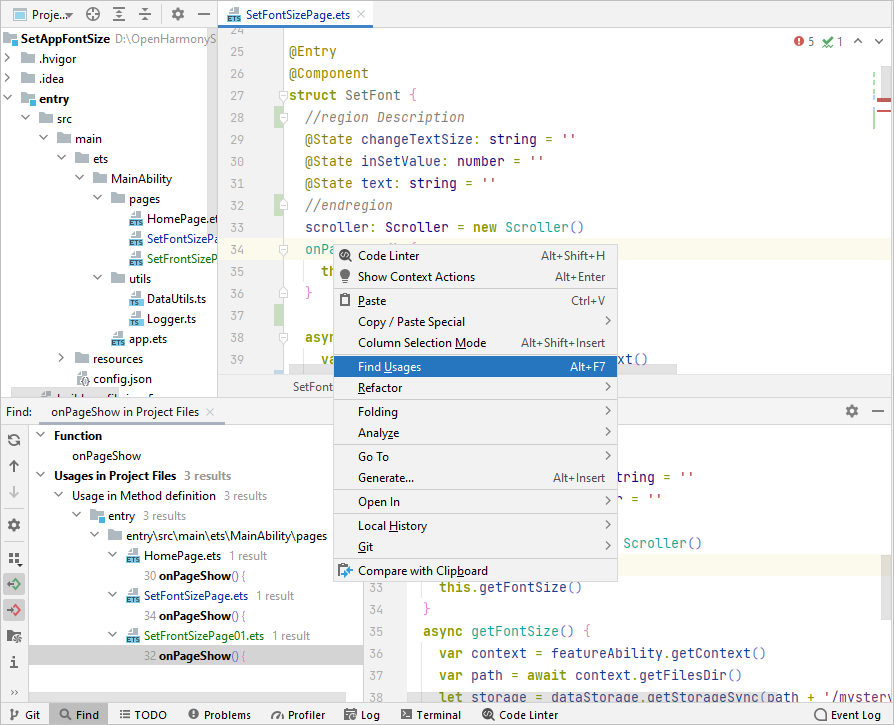Toggle the green read access filter
The width and height of the screenshot is (894, 725).
click(x=14, y=584)
